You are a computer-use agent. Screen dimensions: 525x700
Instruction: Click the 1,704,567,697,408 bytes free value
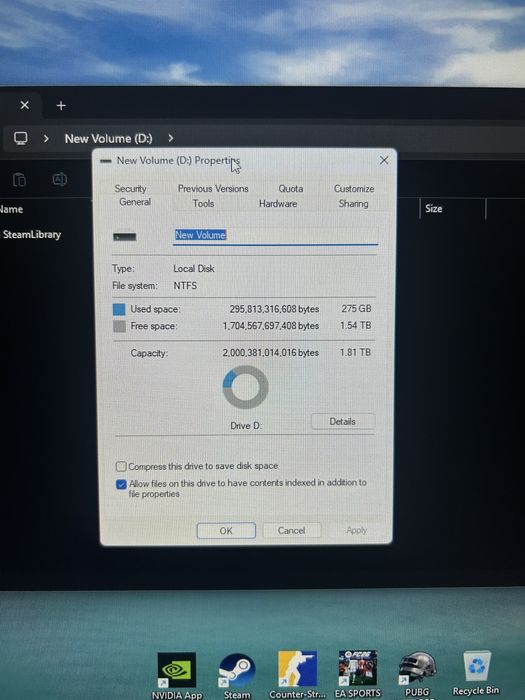(271, 326)
